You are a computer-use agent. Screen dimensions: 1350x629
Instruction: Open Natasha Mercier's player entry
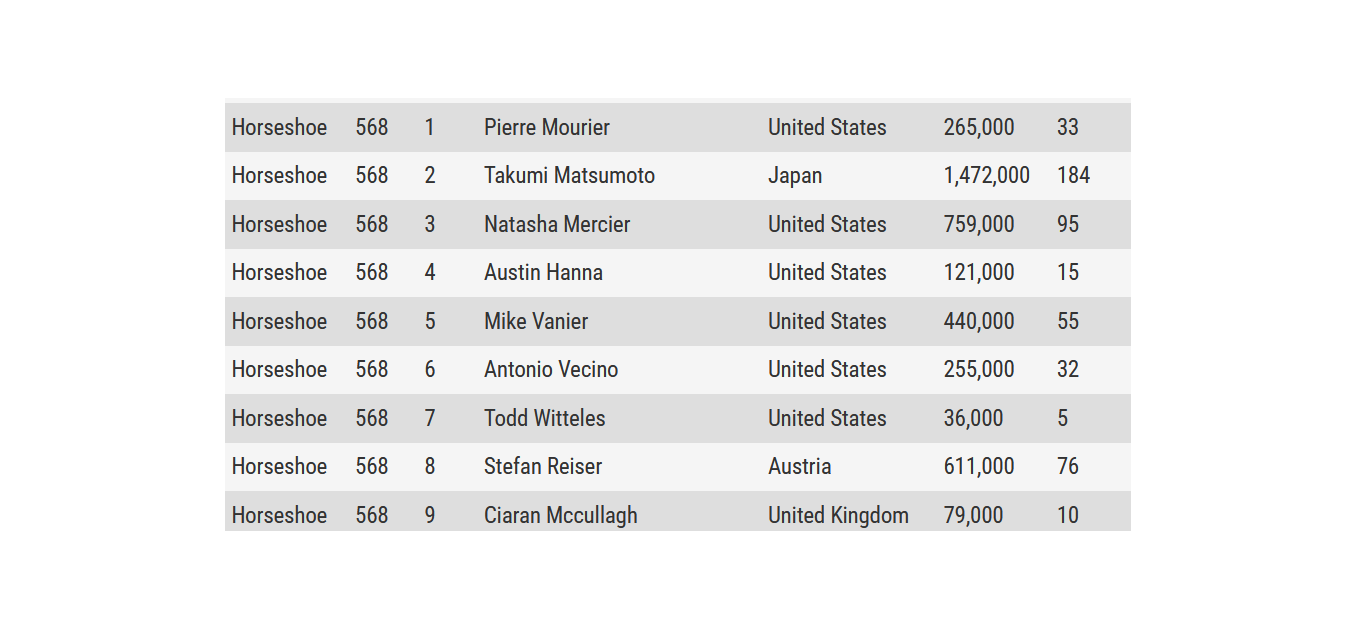tap(557, 224)
